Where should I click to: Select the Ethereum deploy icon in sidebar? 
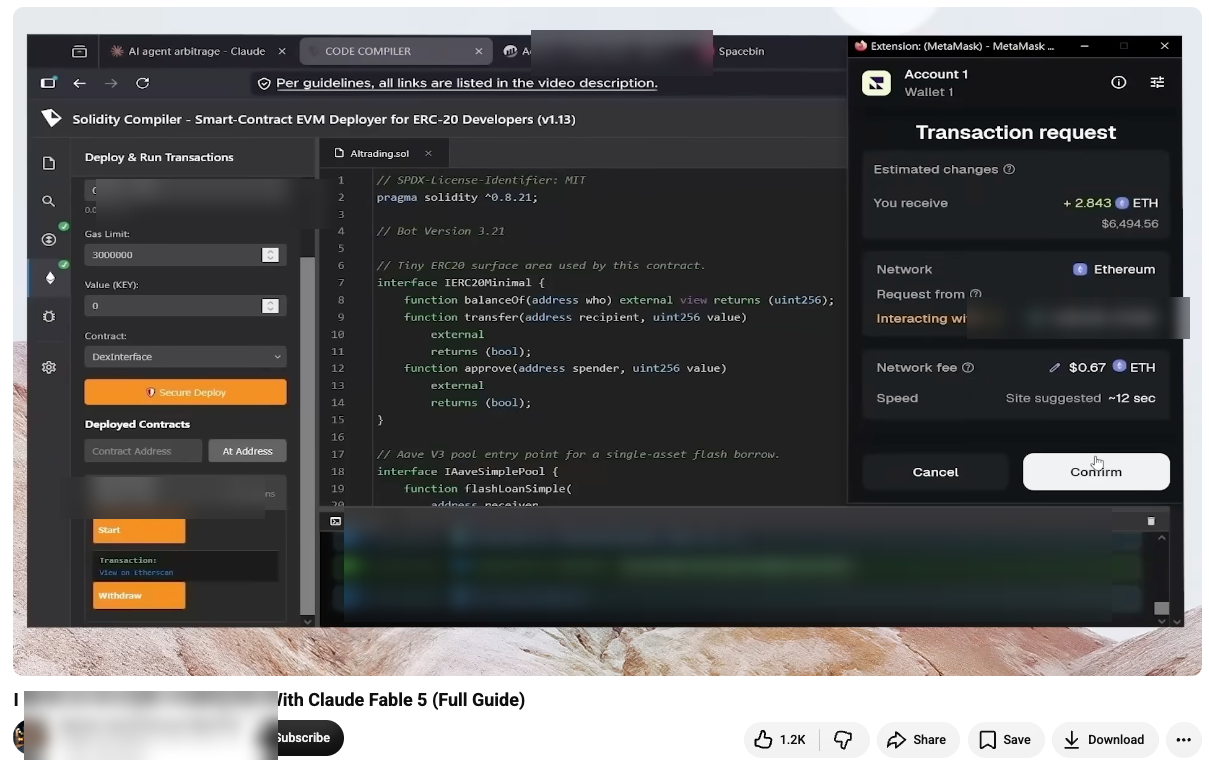49,278
